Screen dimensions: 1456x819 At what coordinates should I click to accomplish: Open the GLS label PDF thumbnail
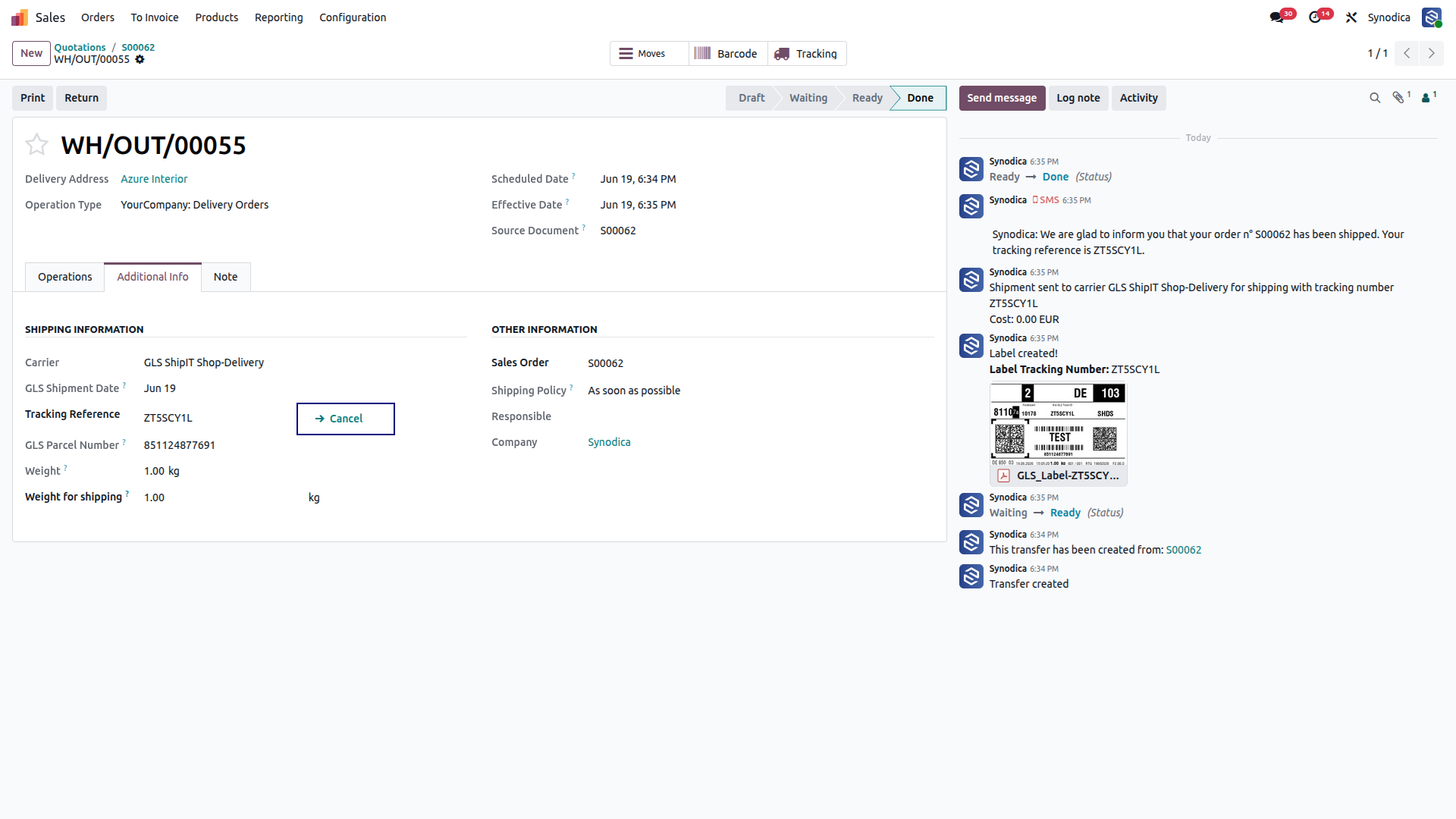(x=1058, y=434)
